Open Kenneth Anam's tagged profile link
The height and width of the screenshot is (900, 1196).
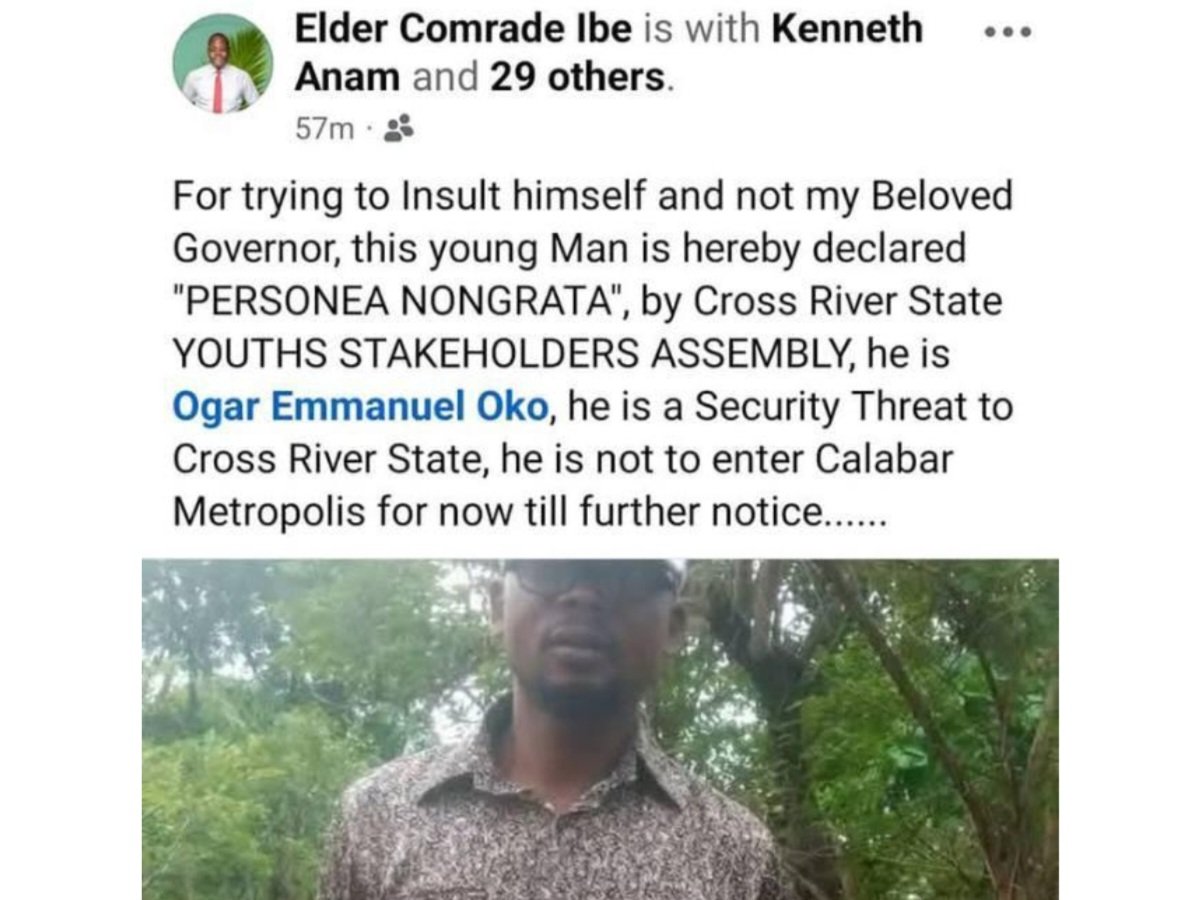(x=609, y=53)
